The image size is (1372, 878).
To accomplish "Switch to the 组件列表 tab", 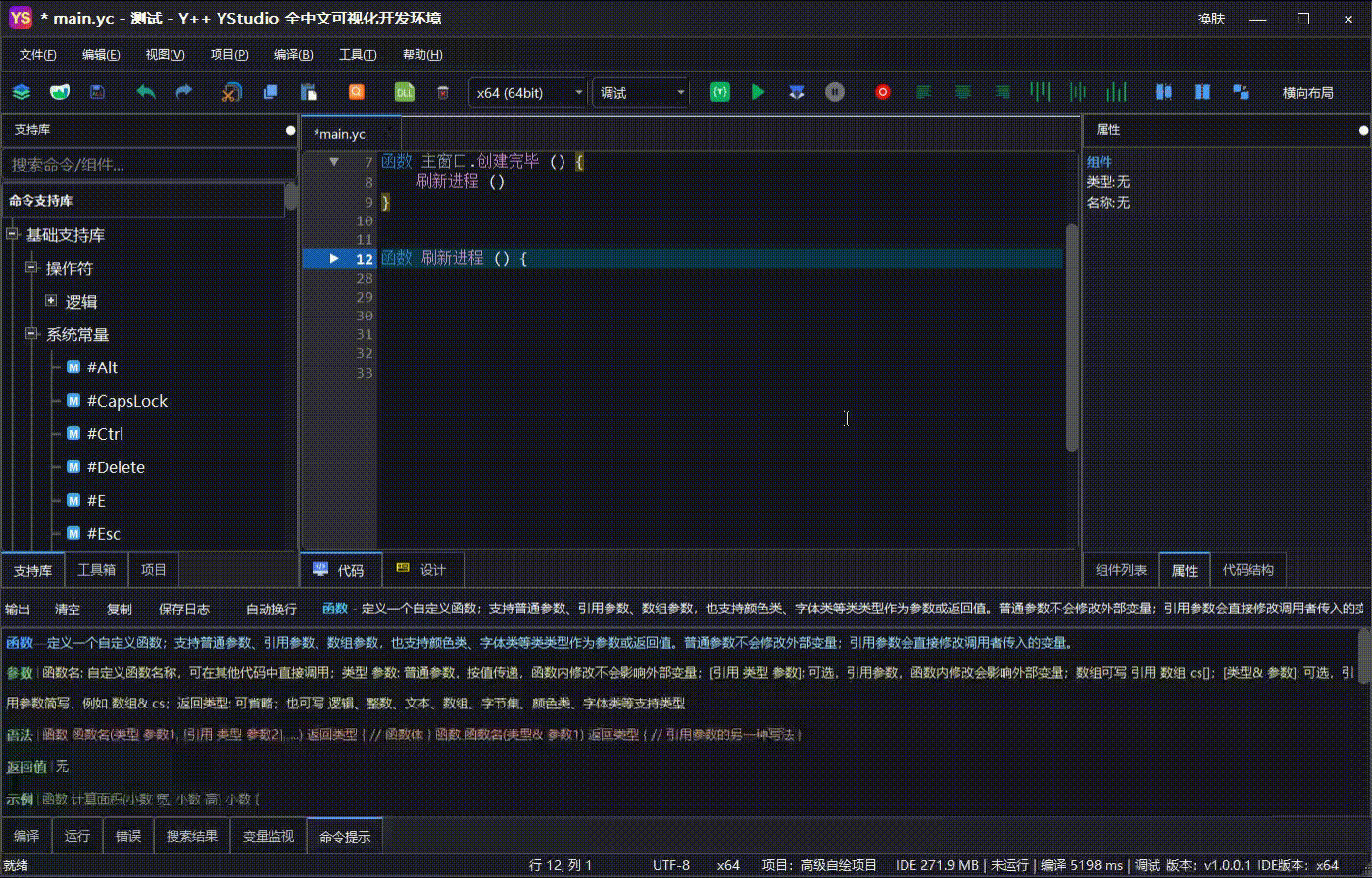I will click(1121, 570).
